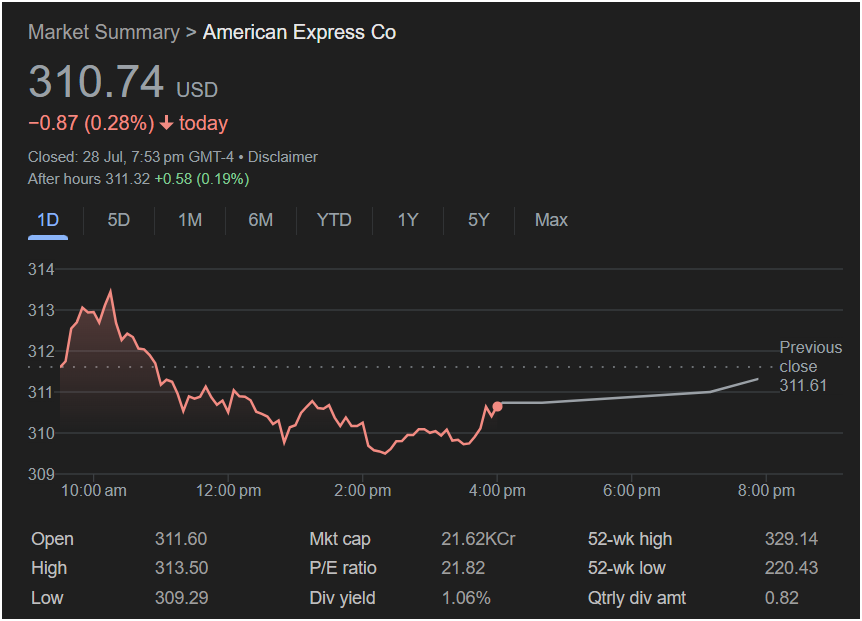The height and width of the screenshot is (621, 862).
Task: Click the 52-wk low label
Action: pyautogui.click(x=627, y=568)
